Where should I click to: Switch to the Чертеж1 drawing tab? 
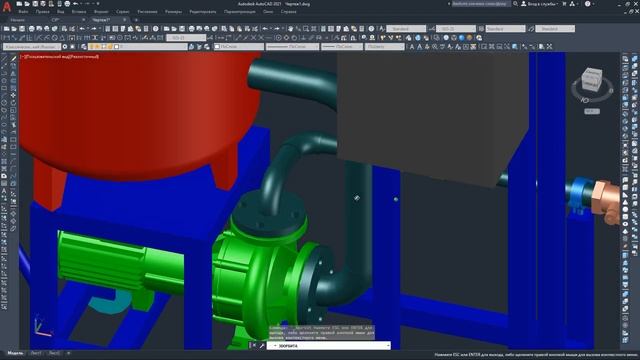coord(102,20)
